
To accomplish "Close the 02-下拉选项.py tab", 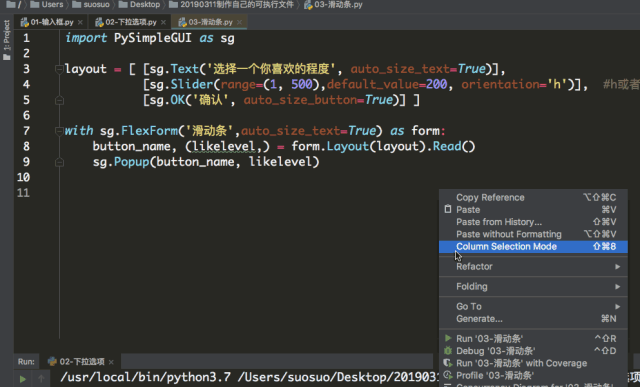I will pyautogui.click(x=163, y=22).
